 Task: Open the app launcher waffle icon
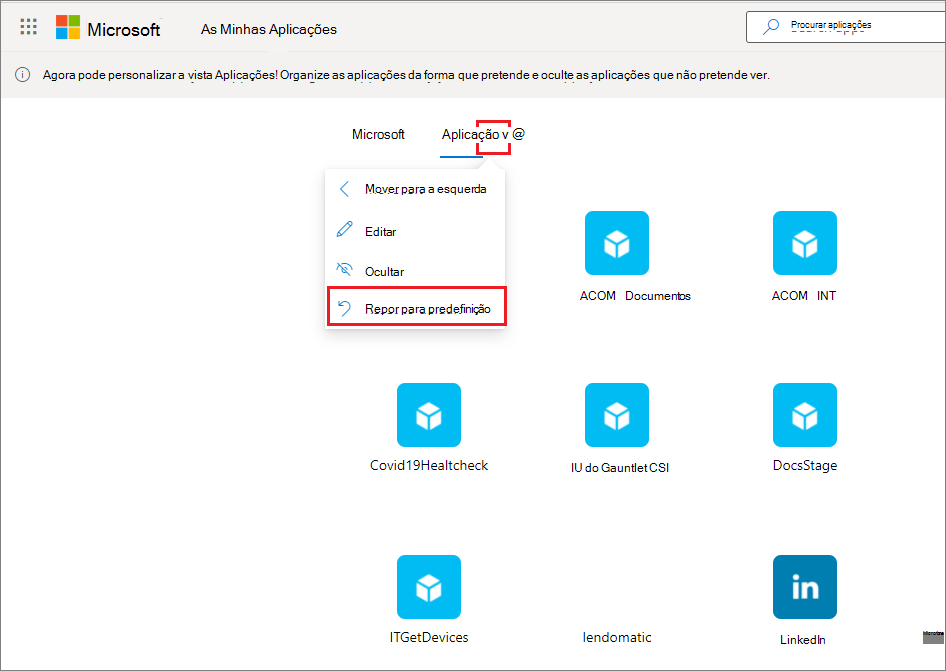(28, 27)
